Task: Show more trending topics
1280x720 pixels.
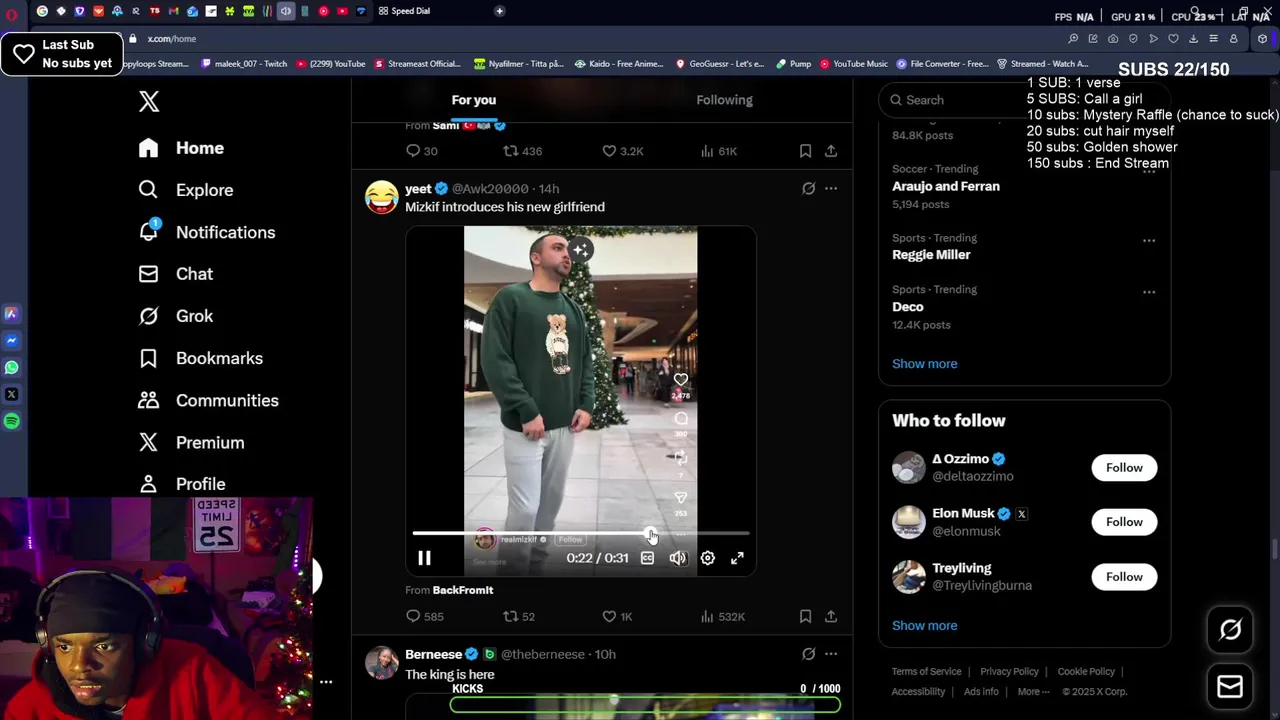Action: [x=924, y=364]
